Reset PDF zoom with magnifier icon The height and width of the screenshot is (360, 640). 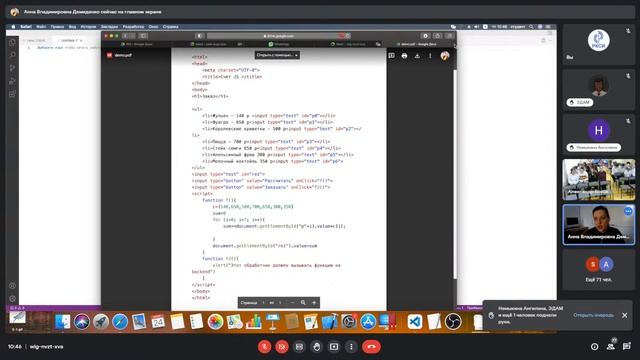click(x=303, y=302)
